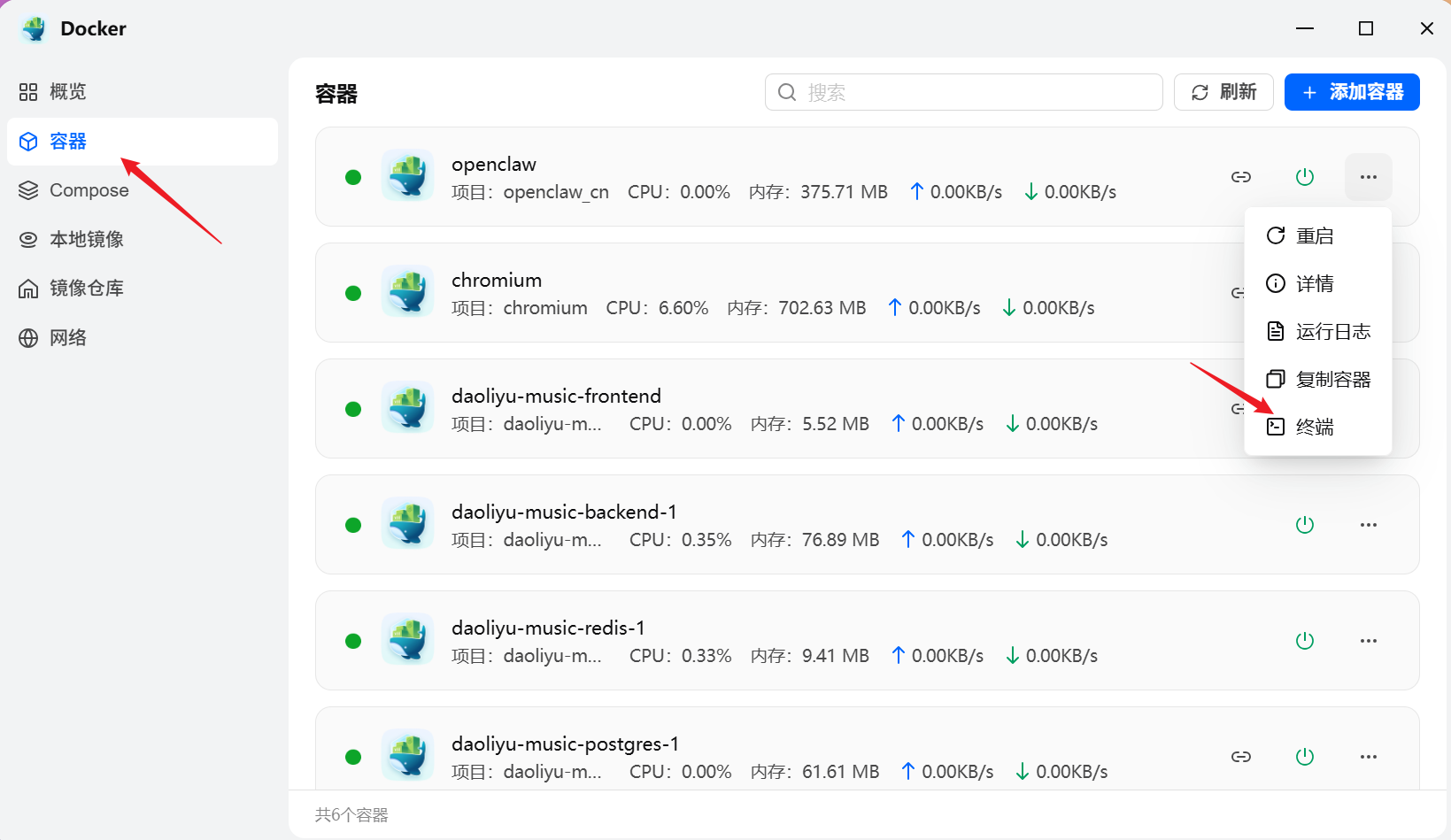Choose 终端 terminal from context menu

point(1318,428)
